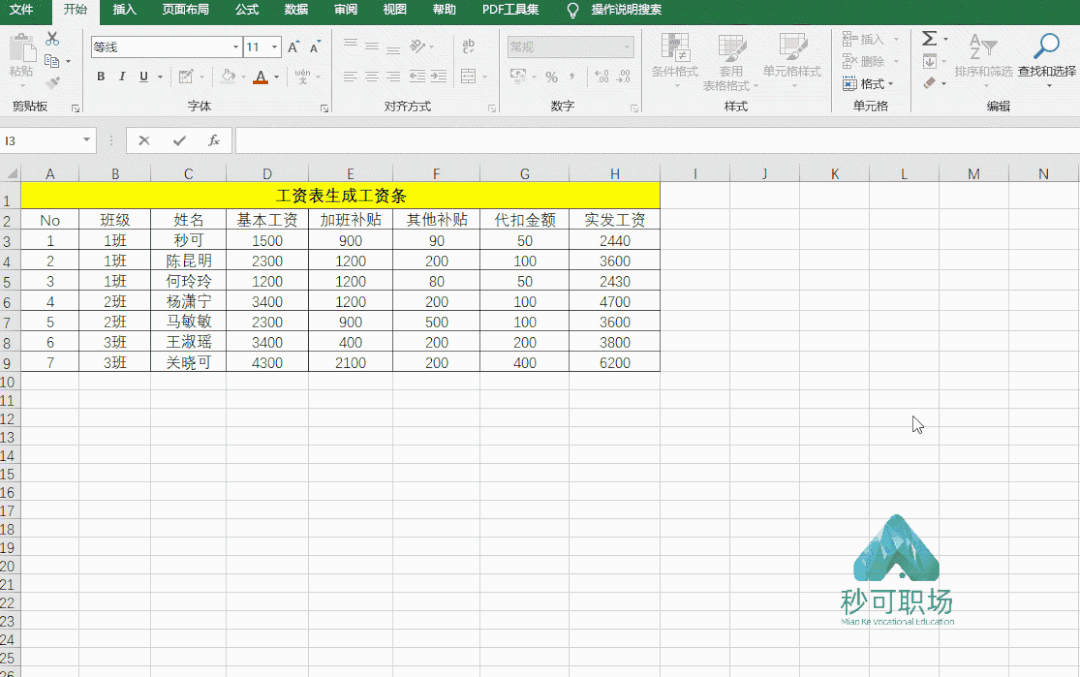Click the Paste icon
The height and width of the screenshot is (677, 1080).
pyautogui.click(x=22, y=50)
